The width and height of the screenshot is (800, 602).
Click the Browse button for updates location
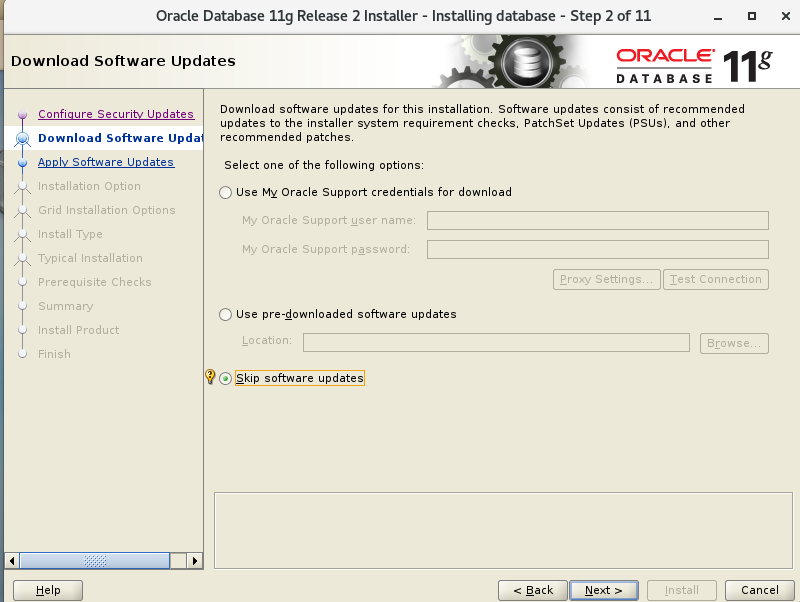pos(733,343)
